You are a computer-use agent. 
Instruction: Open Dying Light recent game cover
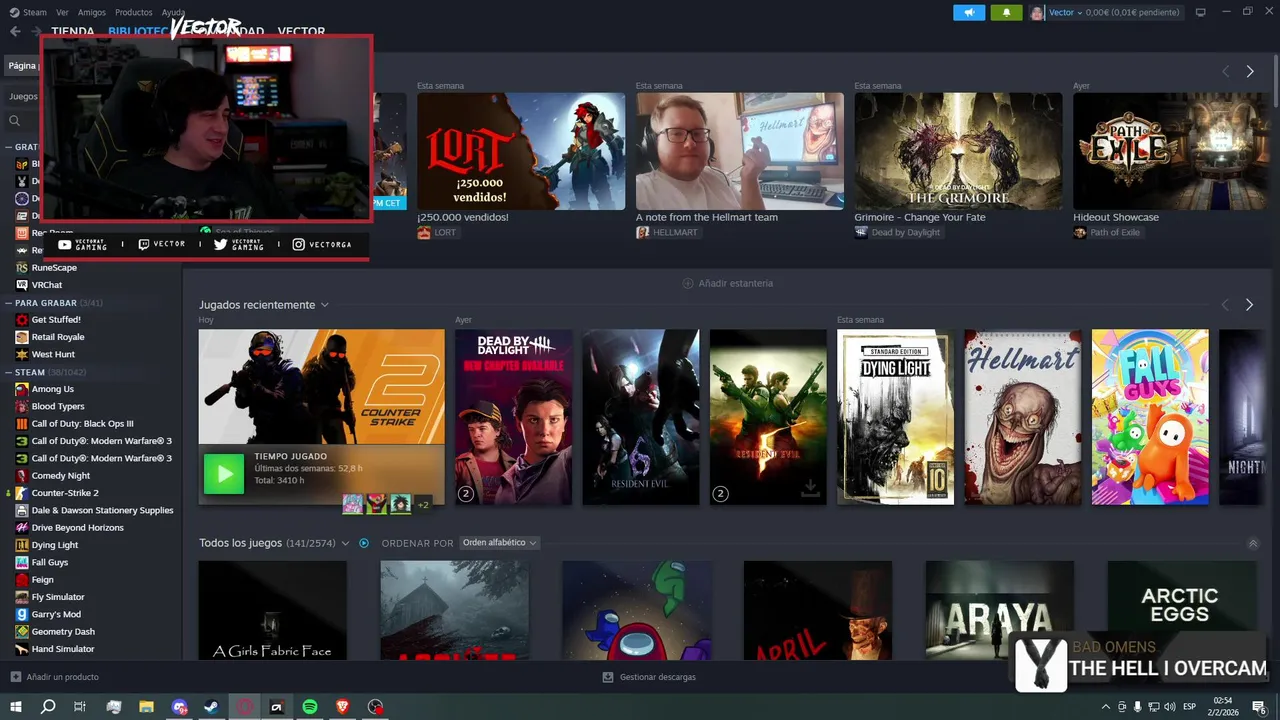point(895,417)
